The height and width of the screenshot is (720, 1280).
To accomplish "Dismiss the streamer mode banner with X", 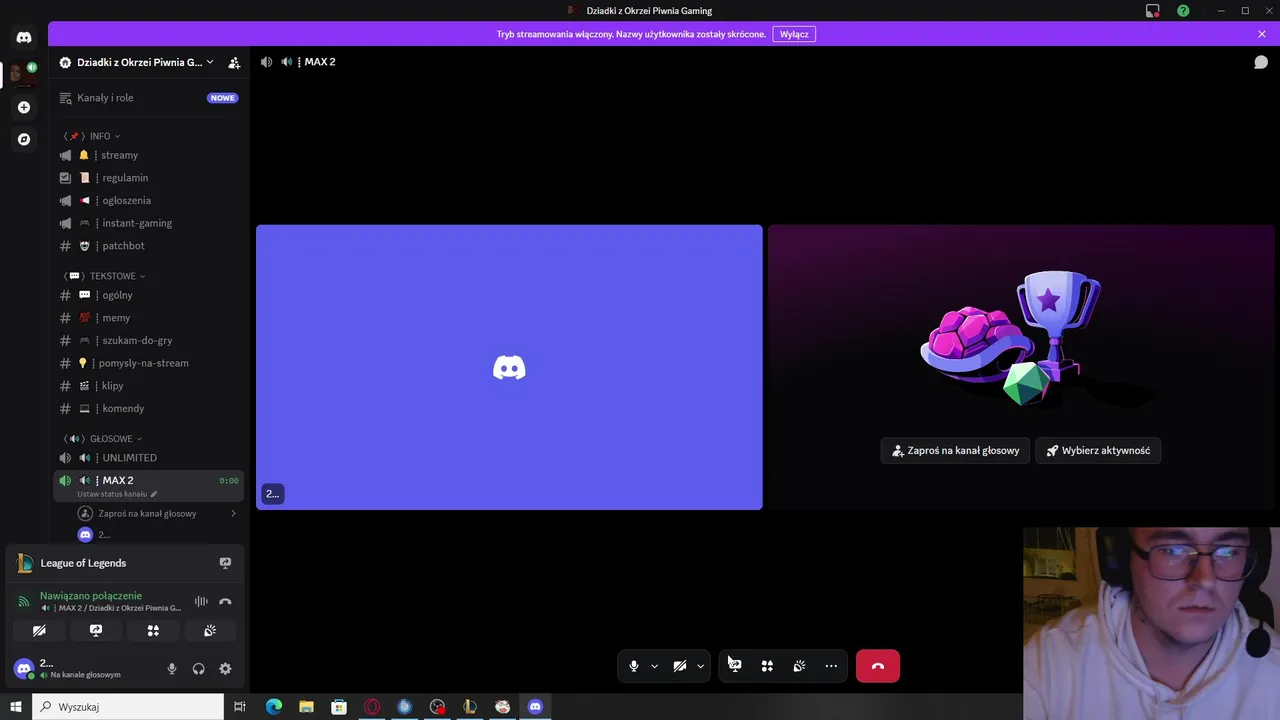I will coord(1262,34).
